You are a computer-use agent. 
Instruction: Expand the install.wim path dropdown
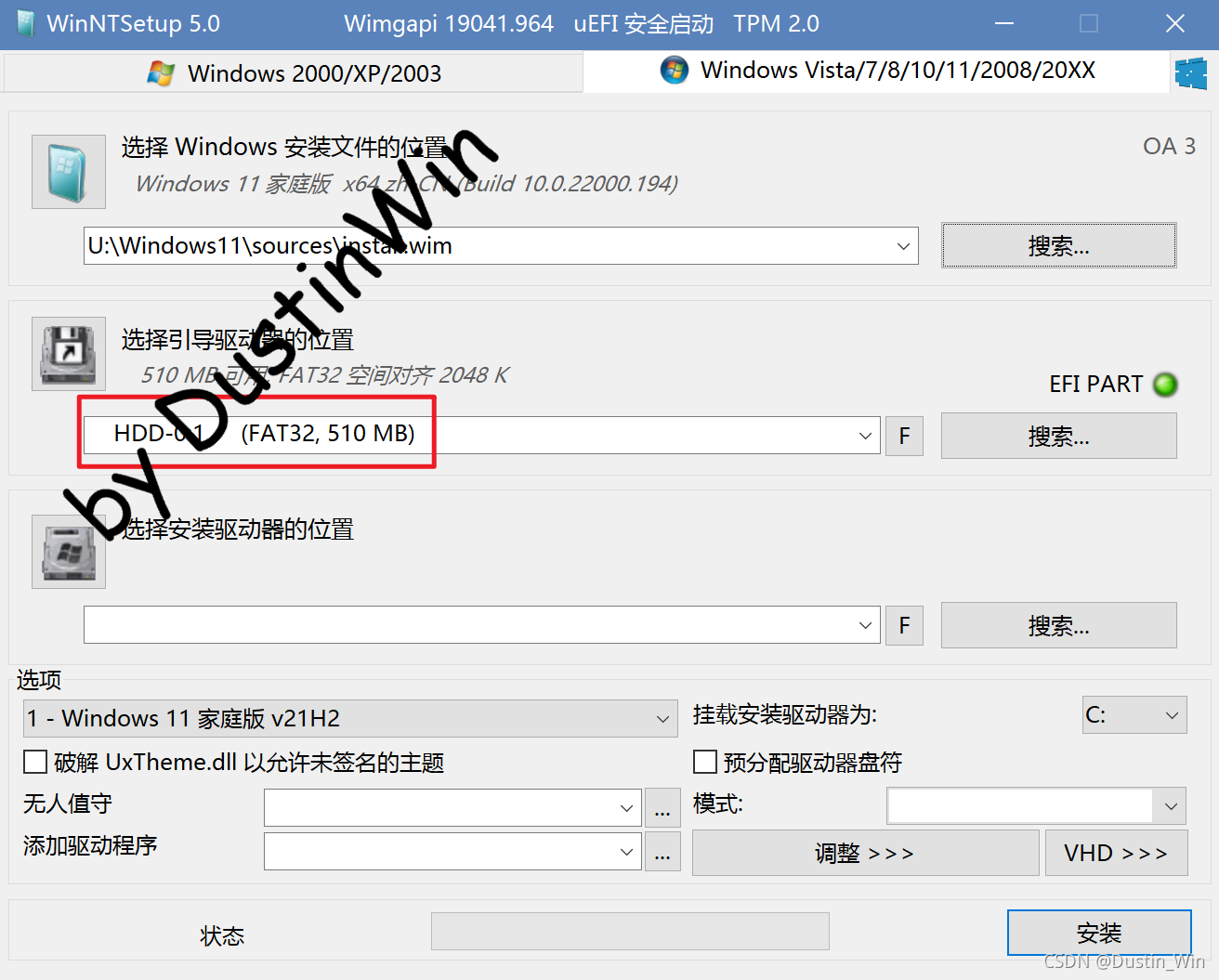pyautogui.click(x=903, y=246)
